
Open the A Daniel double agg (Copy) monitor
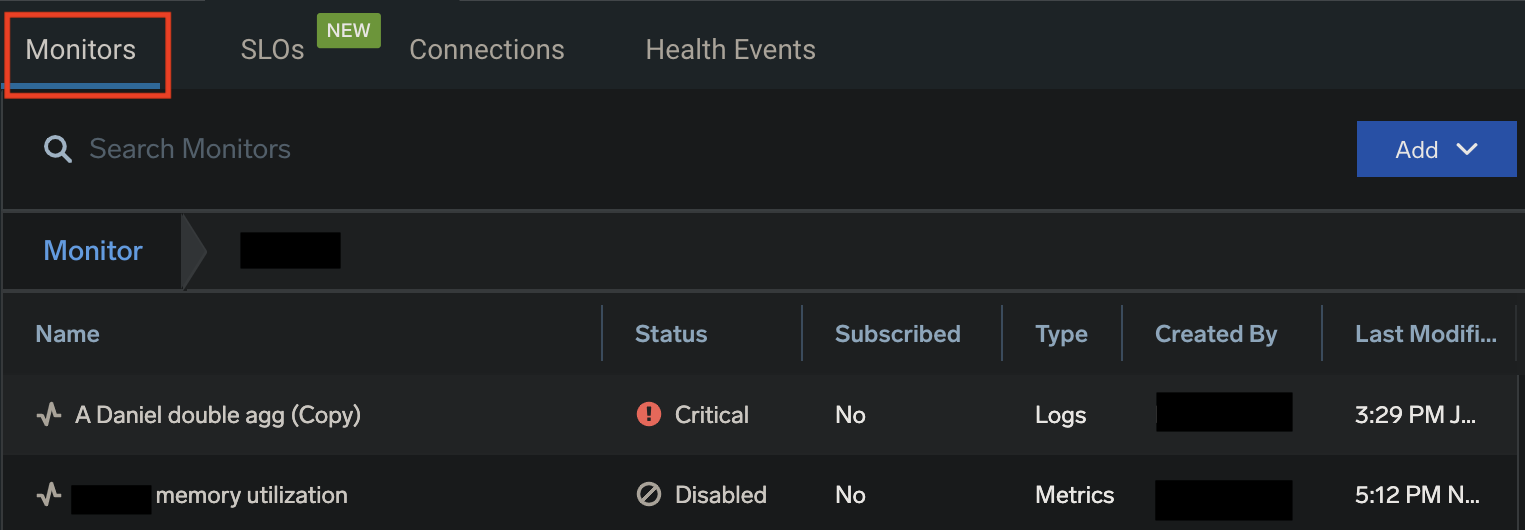[218, 414]
